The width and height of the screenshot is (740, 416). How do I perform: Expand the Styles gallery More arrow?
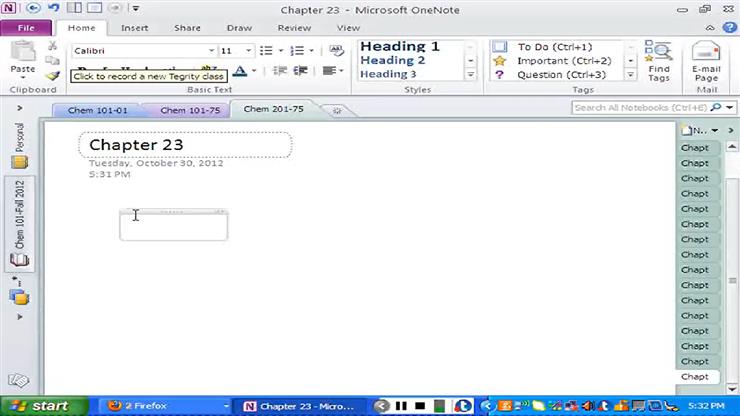coord(471,75)
